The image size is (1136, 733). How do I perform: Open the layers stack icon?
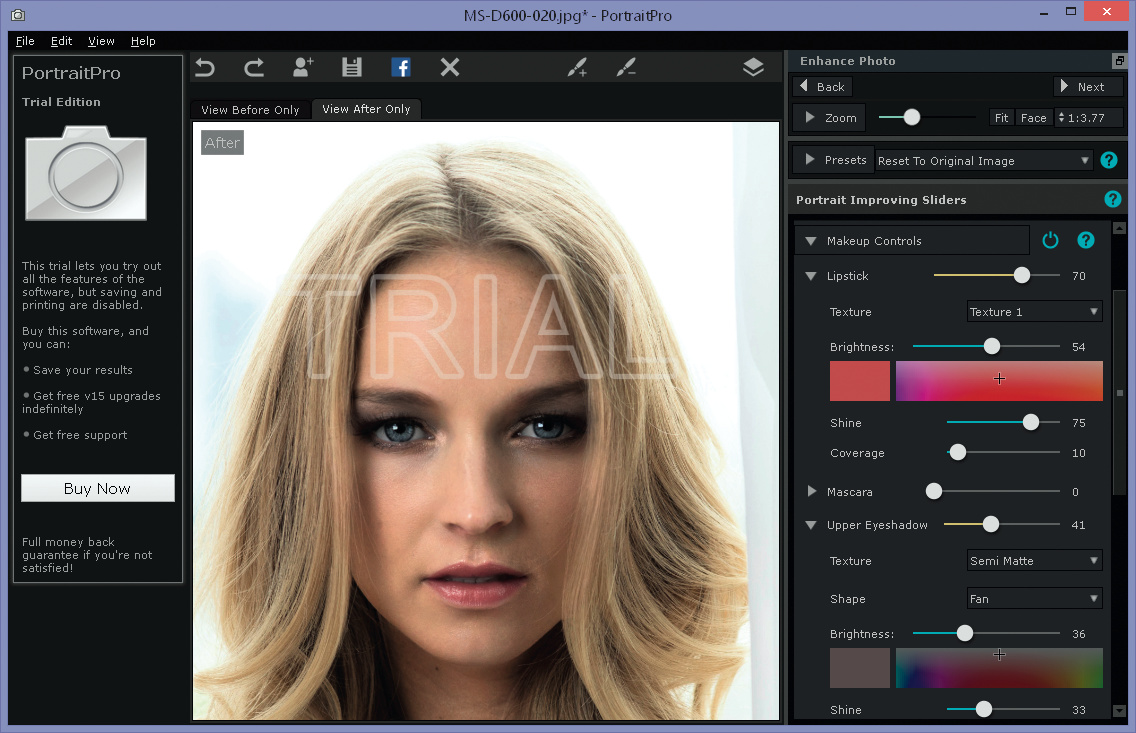point(753,68)
